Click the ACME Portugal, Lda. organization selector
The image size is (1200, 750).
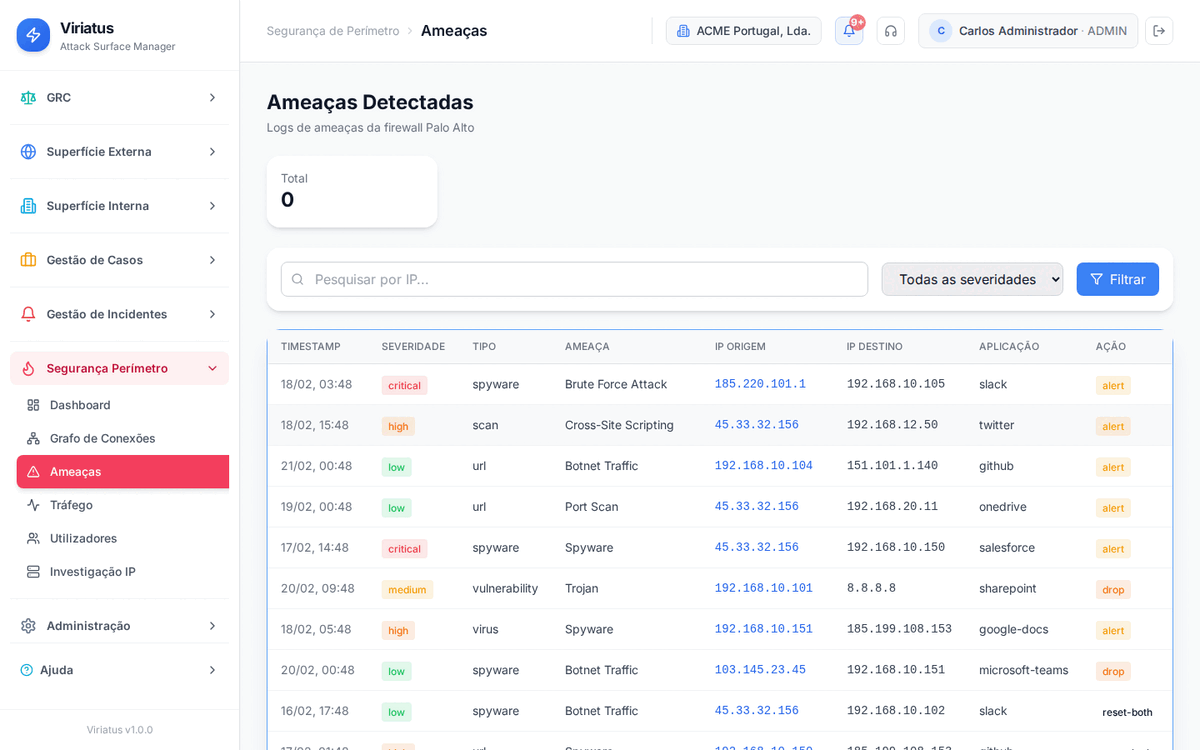pos(743,31)
